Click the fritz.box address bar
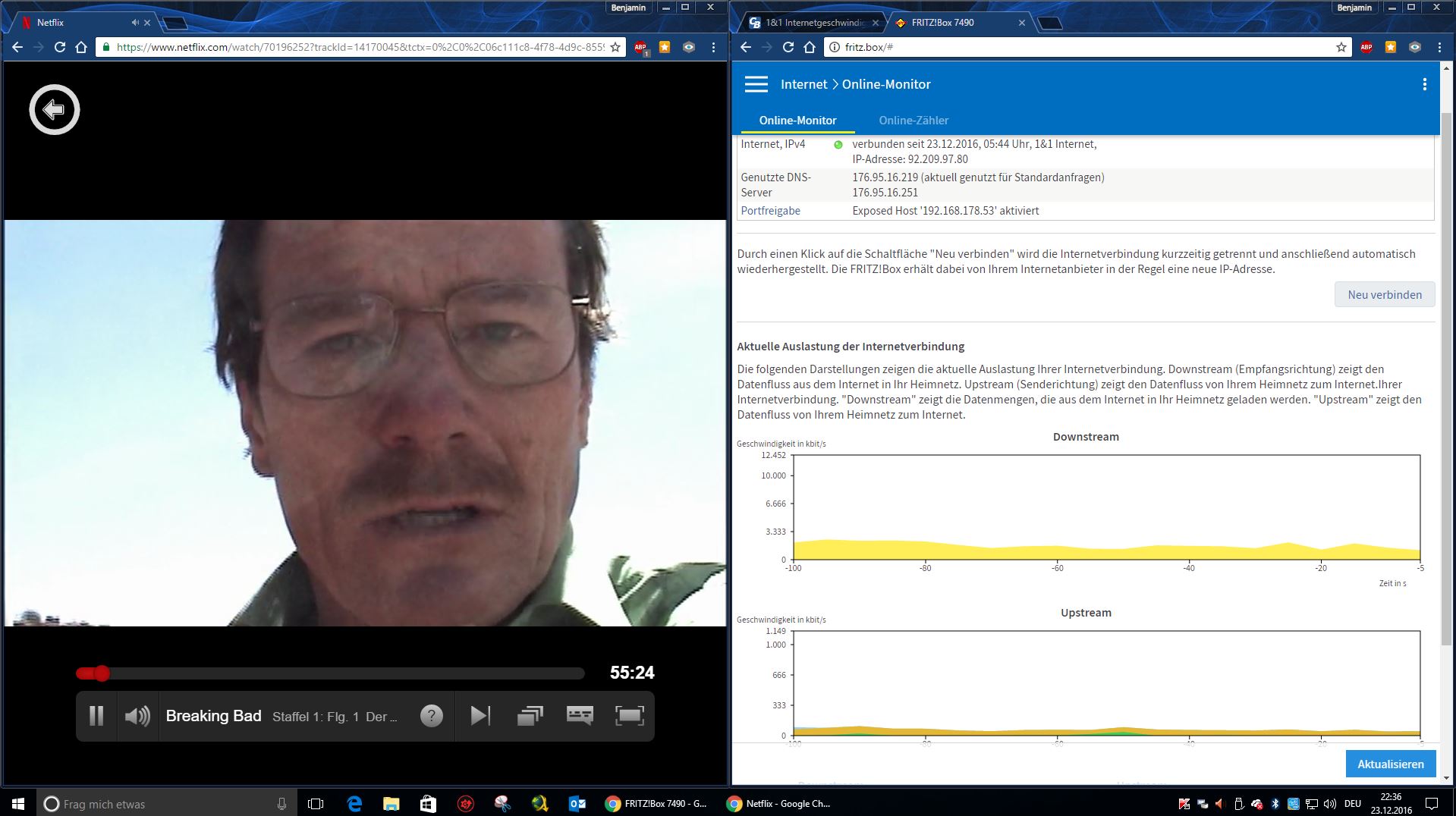The height and width of the screenshot is (816, 1456). [1088, 47]
